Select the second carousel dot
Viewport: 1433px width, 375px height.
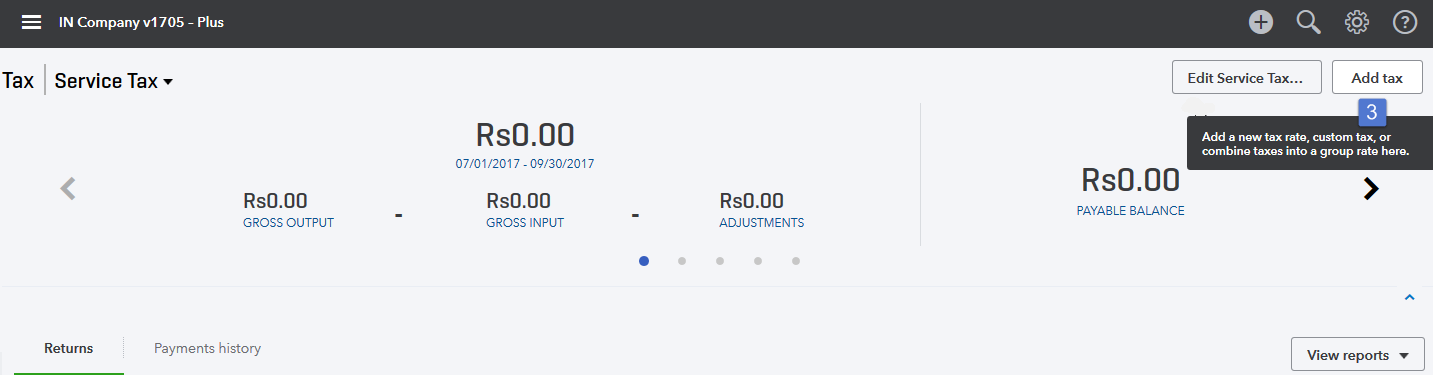click(x=682, y=261)
